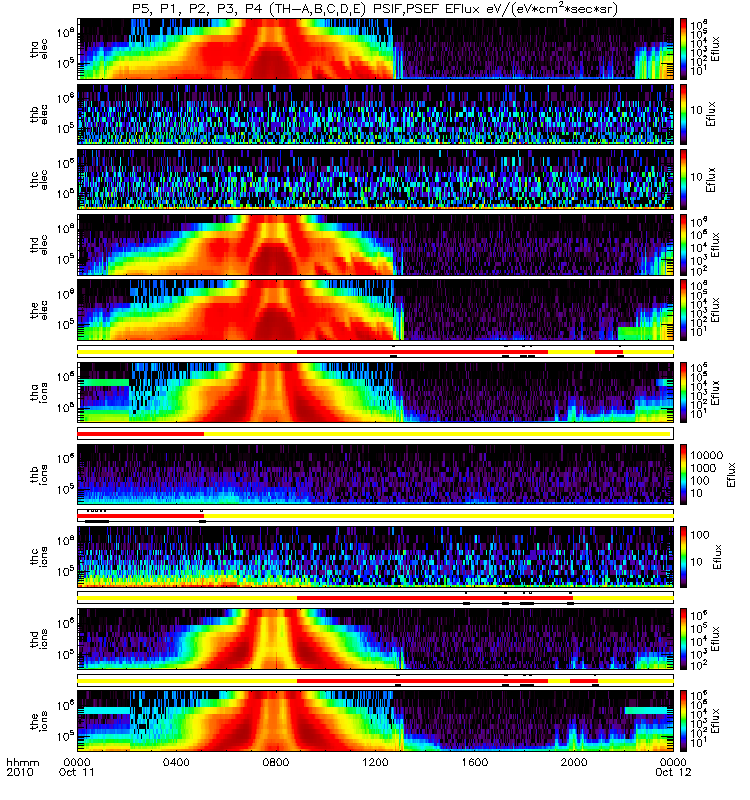Viewport: 750px width, 800px height.
Task: Select the 'tha ions' y-axis label
Action: click(38, 392)
